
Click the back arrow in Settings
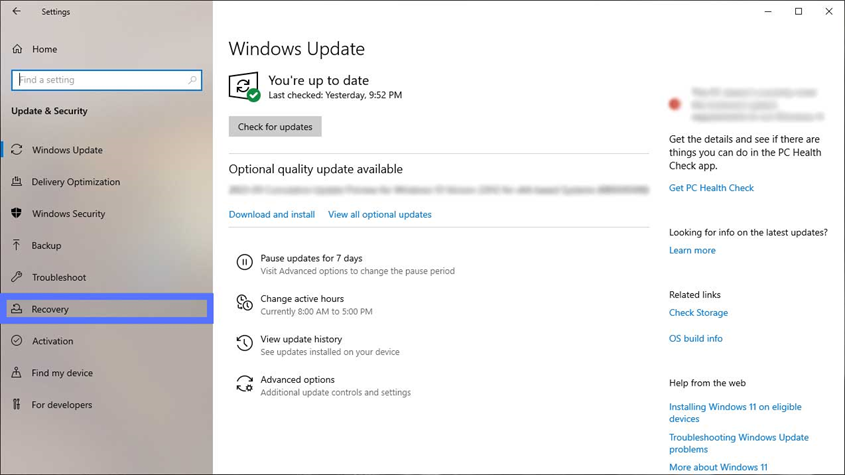[x=17, y=11]
